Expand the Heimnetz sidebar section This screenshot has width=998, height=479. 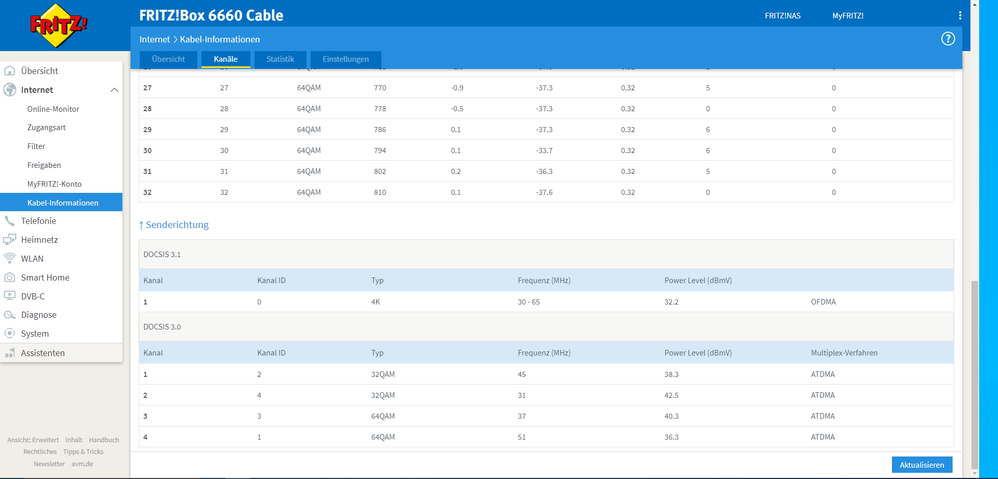tap(39, 240)
